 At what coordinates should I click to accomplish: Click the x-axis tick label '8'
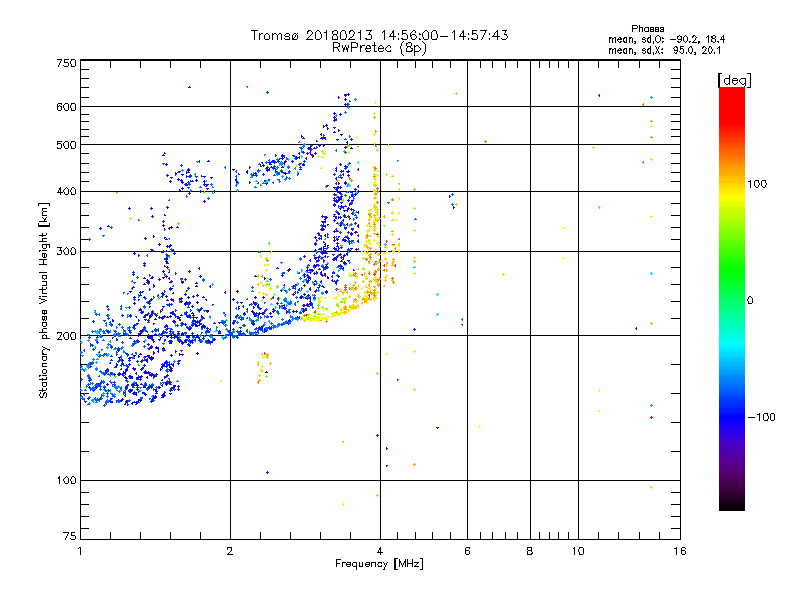click(x=530, y=551)
